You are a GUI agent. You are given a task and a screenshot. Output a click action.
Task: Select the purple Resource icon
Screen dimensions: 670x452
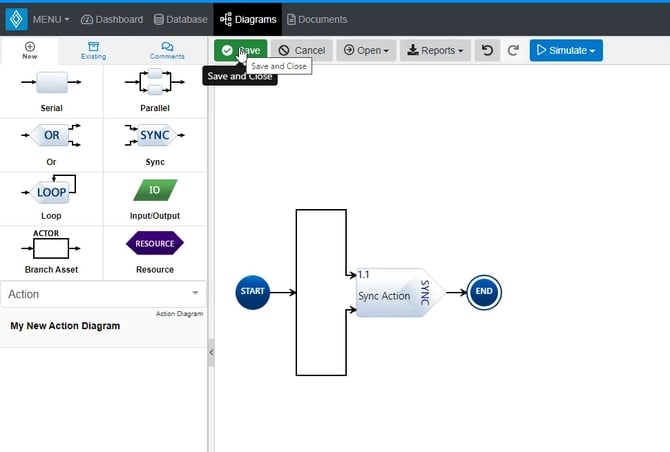point(155,244)
